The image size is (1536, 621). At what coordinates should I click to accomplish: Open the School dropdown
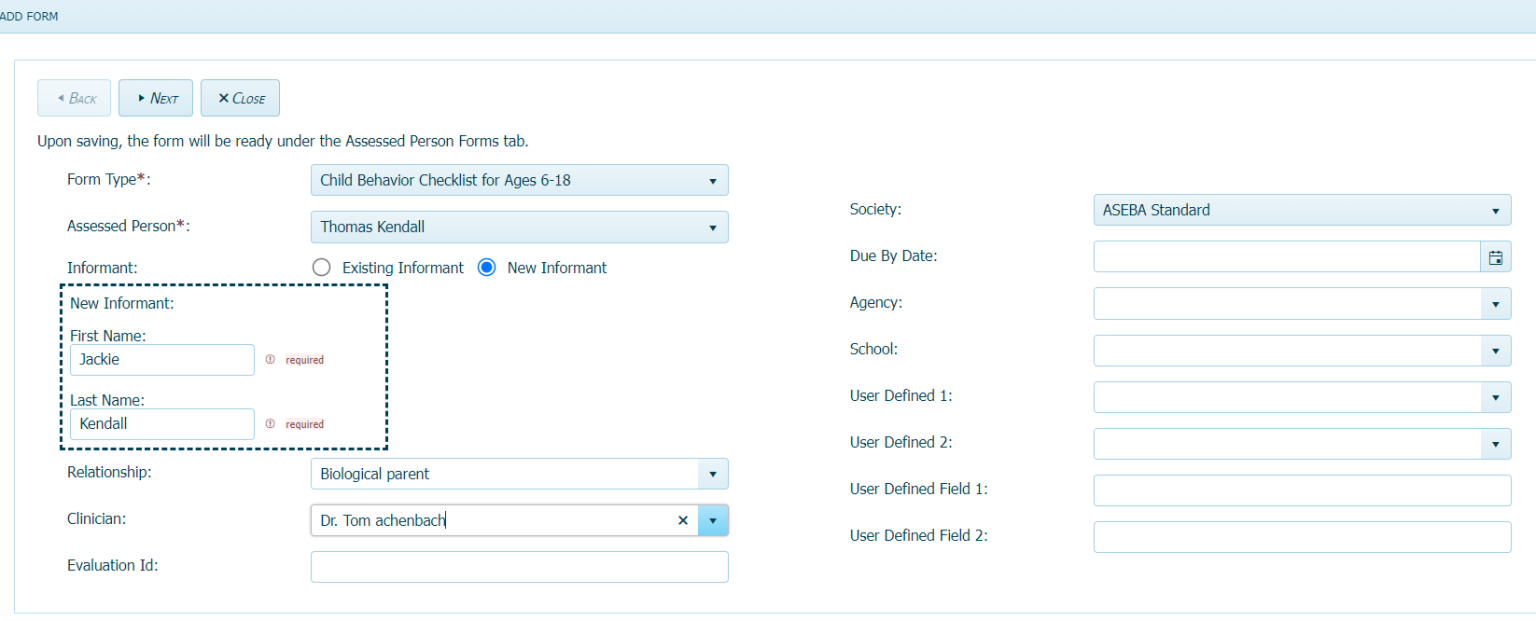pos(1496,350)
